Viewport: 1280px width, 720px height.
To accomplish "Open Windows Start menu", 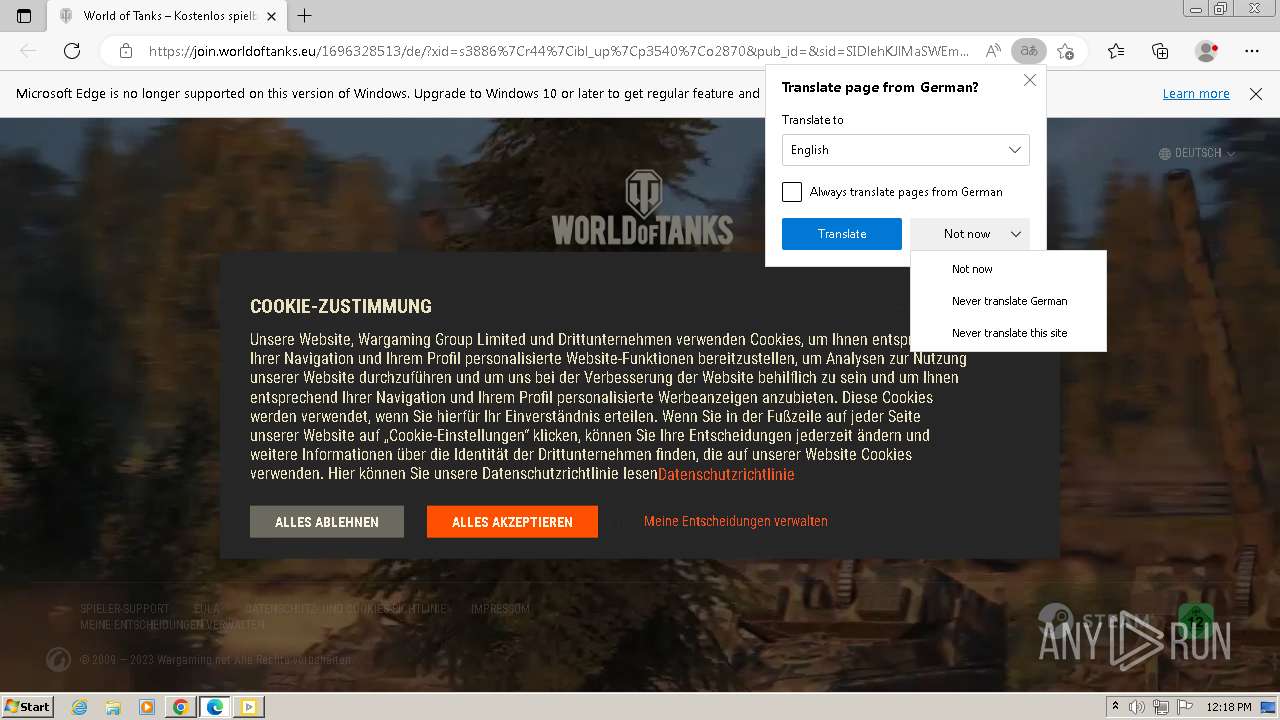I will pyautogui.click(x=27, y=707).
